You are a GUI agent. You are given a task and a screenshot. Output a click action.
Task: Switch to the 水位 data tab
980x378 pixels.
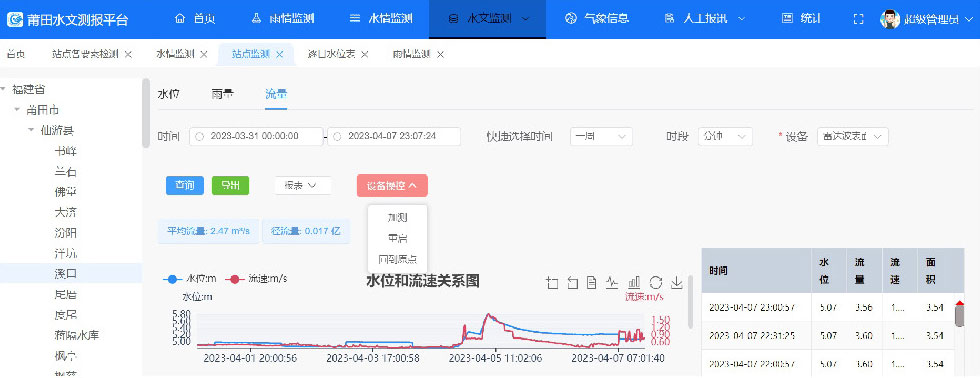[168, 94]
